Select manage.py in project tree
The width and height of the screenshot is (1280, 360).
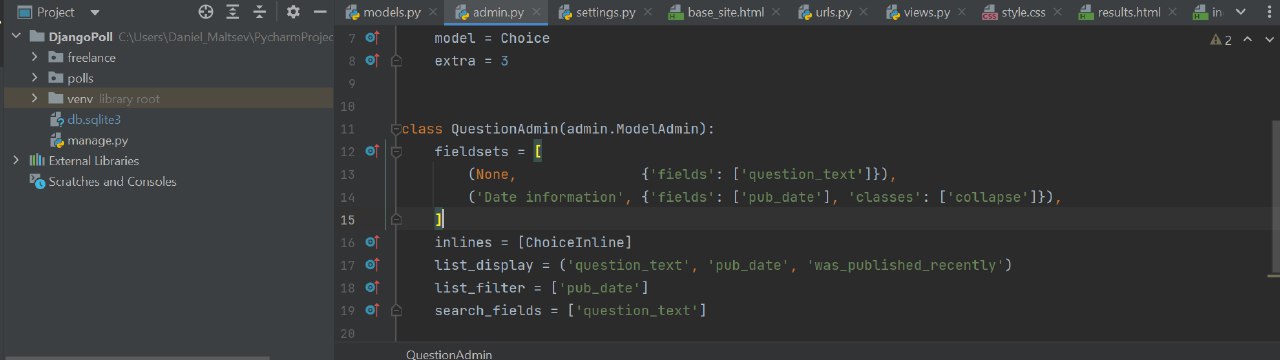point(89,140)
